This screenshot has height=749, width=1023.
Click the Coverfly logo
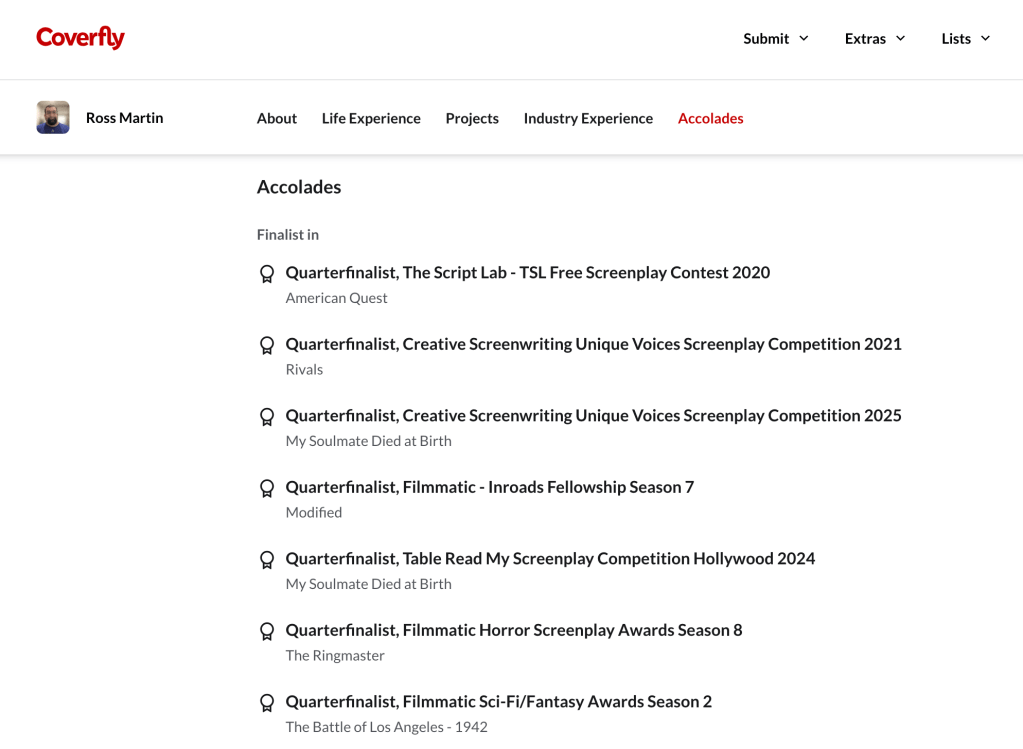[x=80, y=38]
